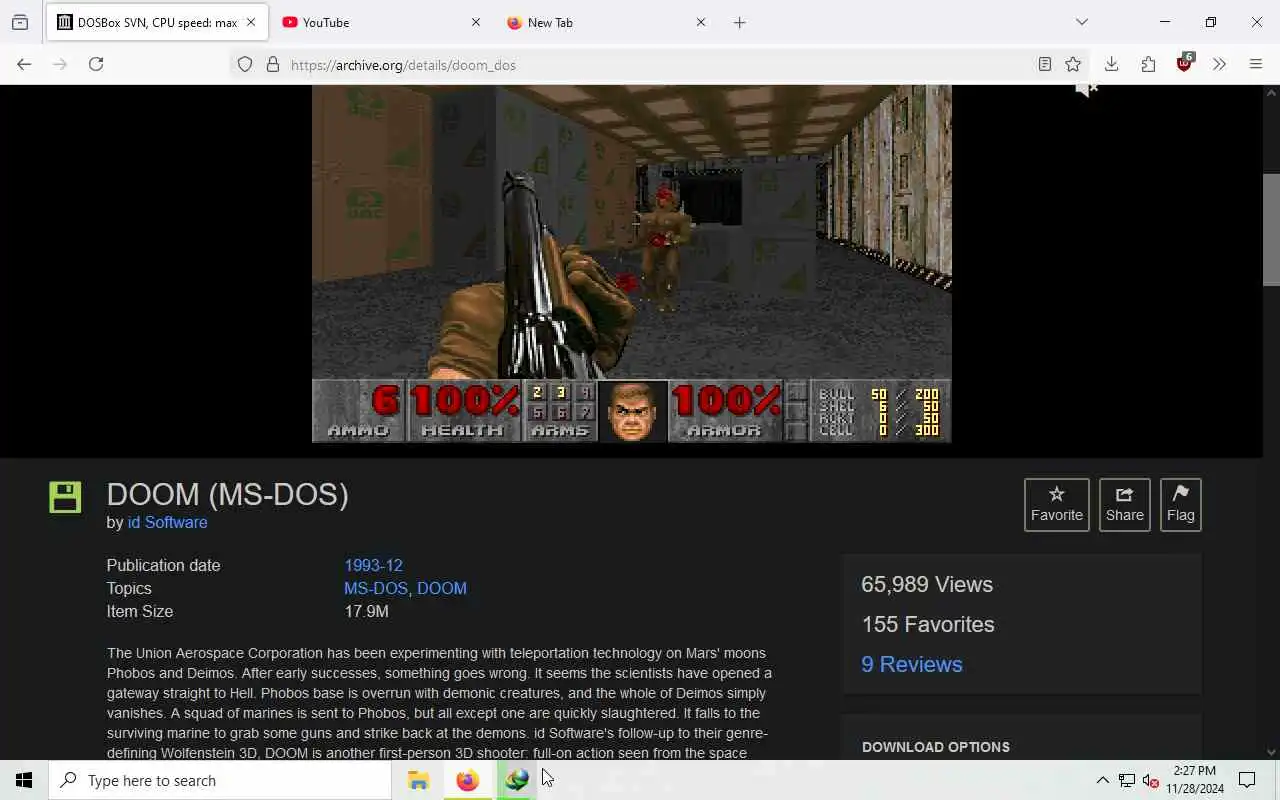Close the New Tab tab
The height and width of the screenshot is (800, 1280).
click(x=701, y=22)
